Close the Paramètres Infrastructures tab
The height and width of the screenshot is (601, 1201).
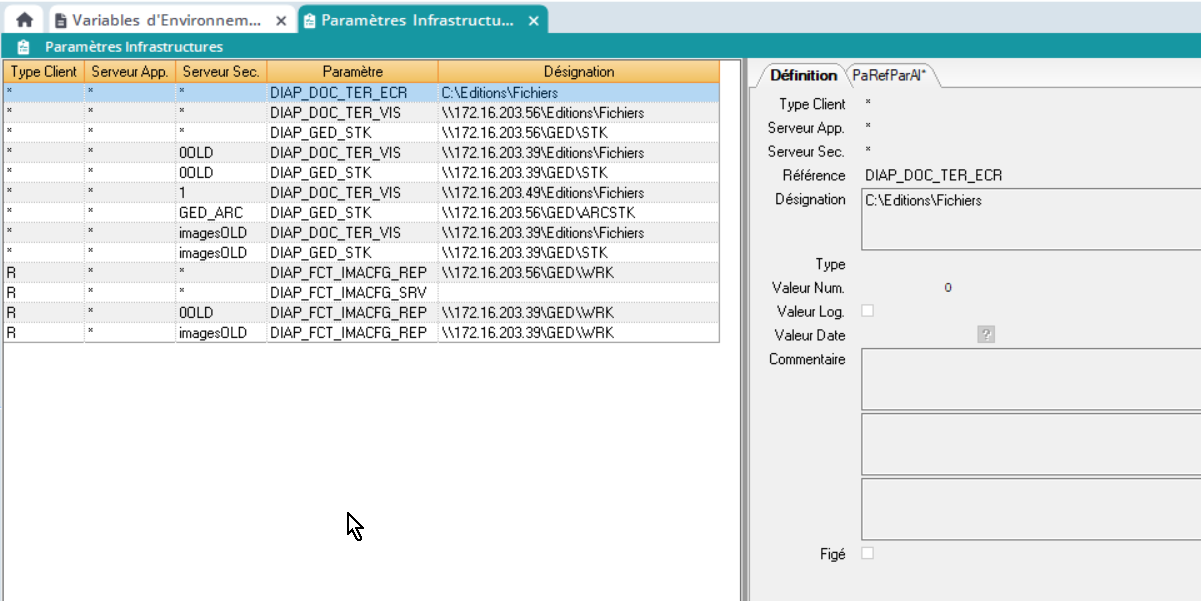[534, 21]
